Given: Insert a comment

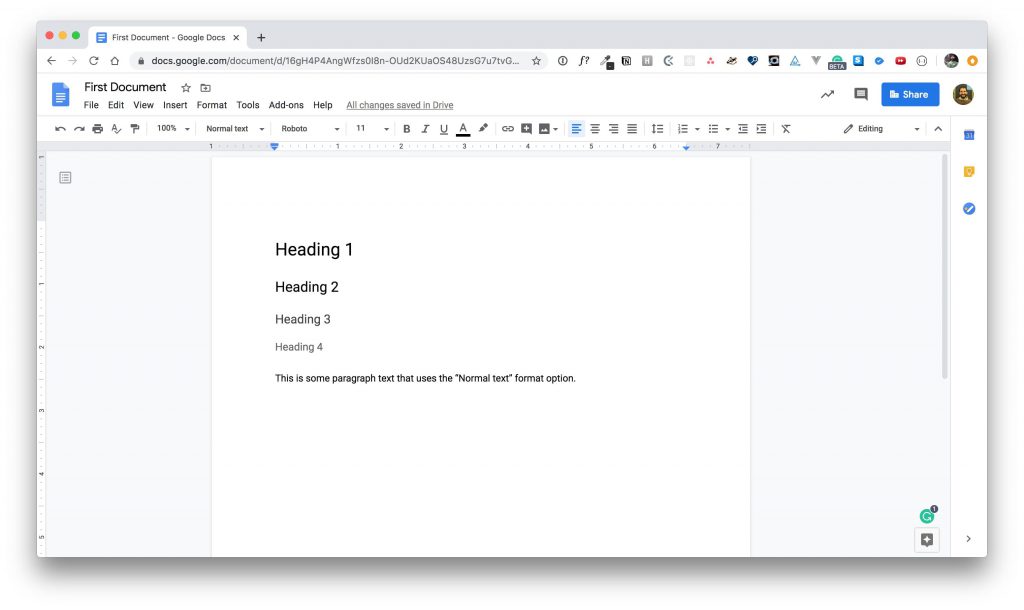Looking at the screenshot, I should 526,128.
